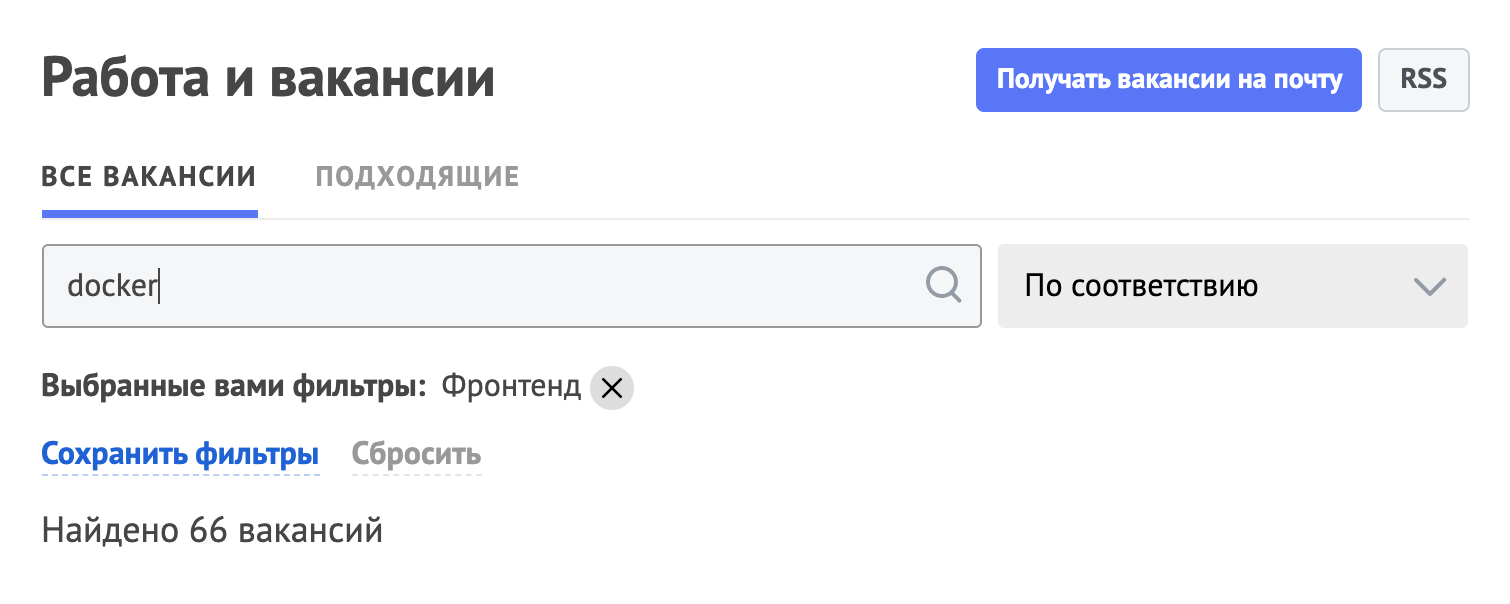
Task: Click empty space inside the search field
Action: click(540, 286)
